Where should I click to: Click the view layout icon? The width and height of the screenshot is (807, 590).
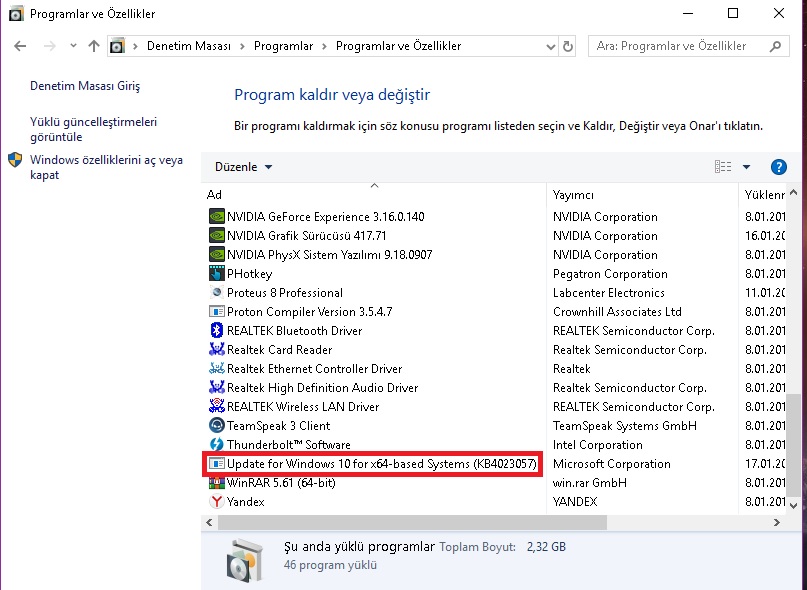723,167
